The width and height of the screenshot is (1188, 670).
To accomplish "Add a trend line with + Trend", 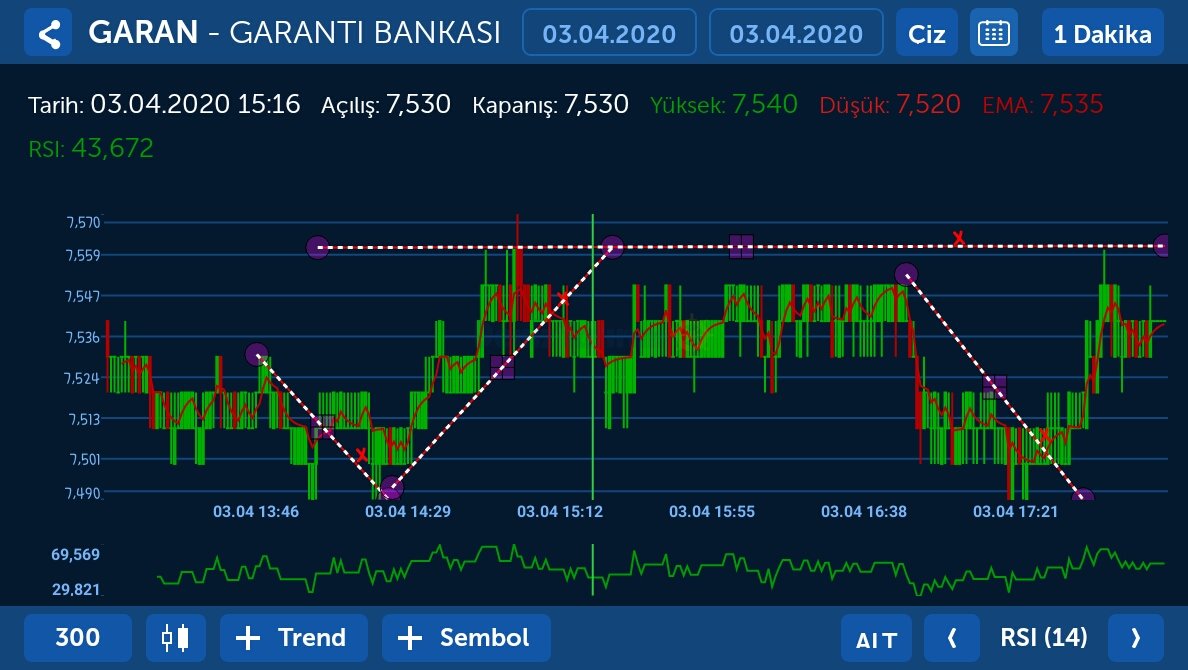I will [294, 637].
